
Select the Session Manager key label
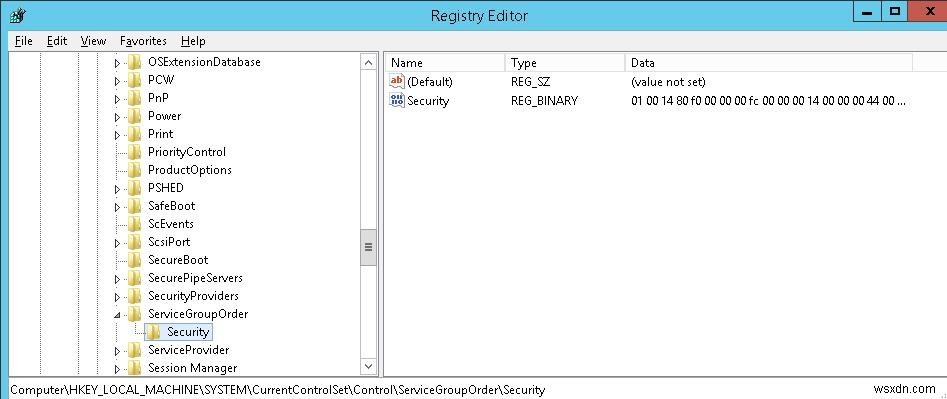click(193, 368)
